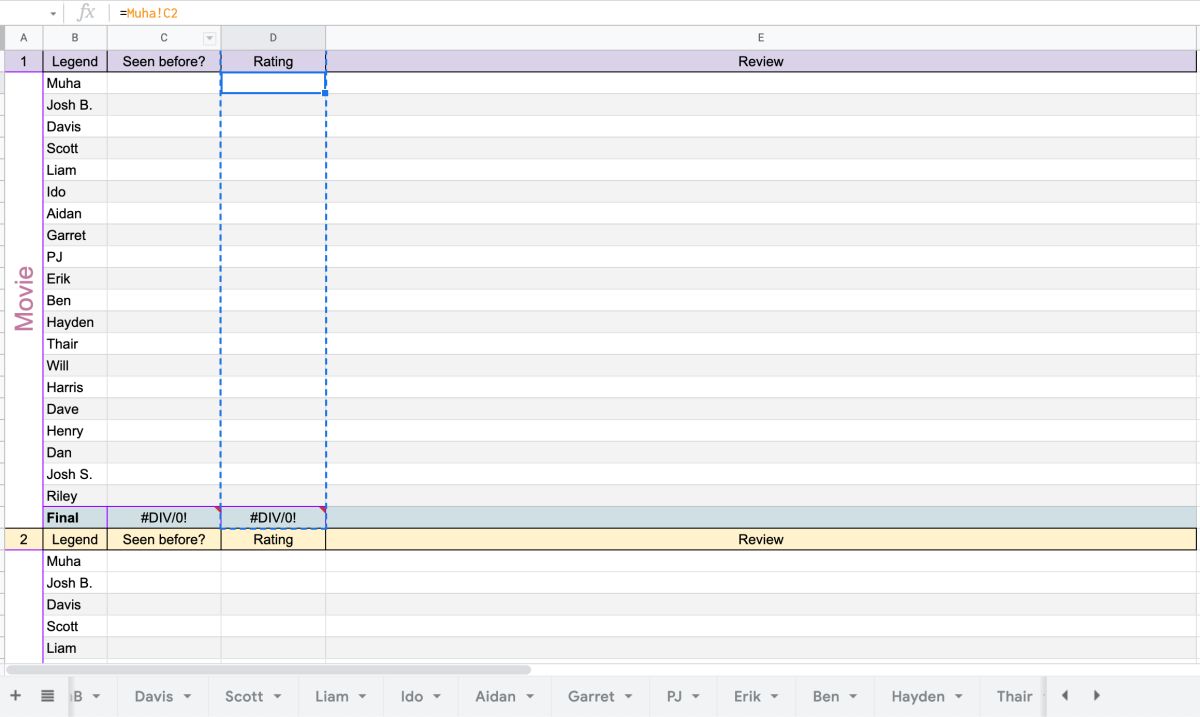This screenshot has width=1200, height=717.
Task: Select the Thair name cell
Action: [x=75, y=344]
